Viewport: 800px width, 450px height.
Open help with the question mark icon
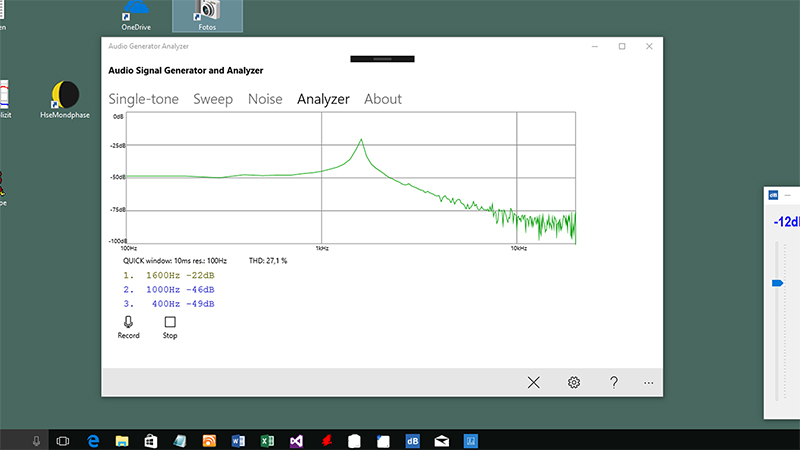(x=613, y=382)
